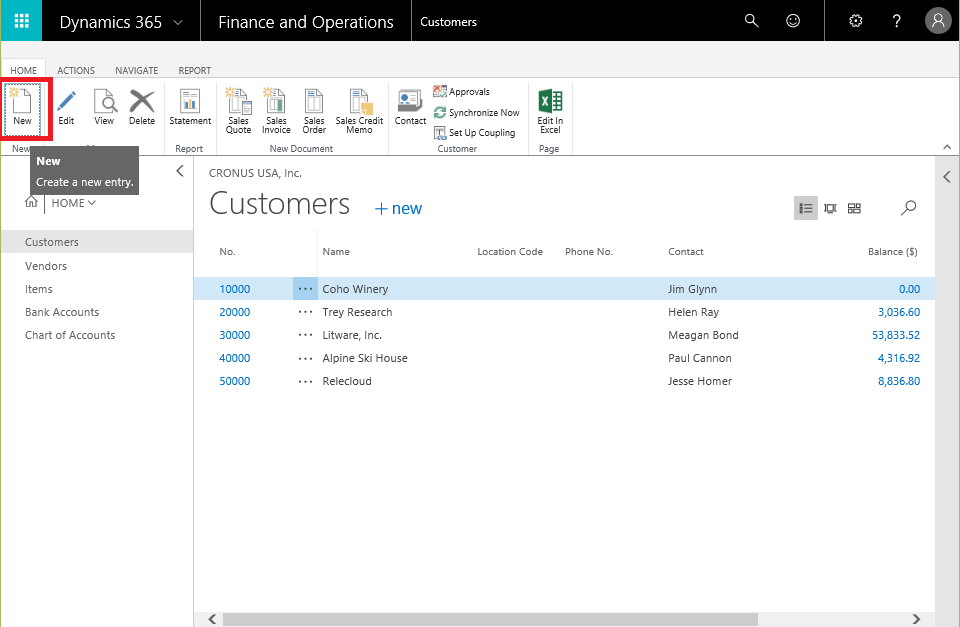960x627 pixels.
Task: Switch to the HOME ribbon tab
Action: 23,70
